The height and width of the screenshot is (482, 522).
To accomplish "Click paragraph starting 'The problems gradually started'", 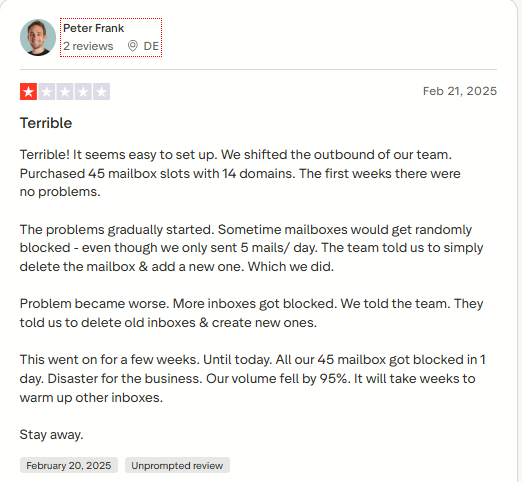I will (x=251, y=248).
